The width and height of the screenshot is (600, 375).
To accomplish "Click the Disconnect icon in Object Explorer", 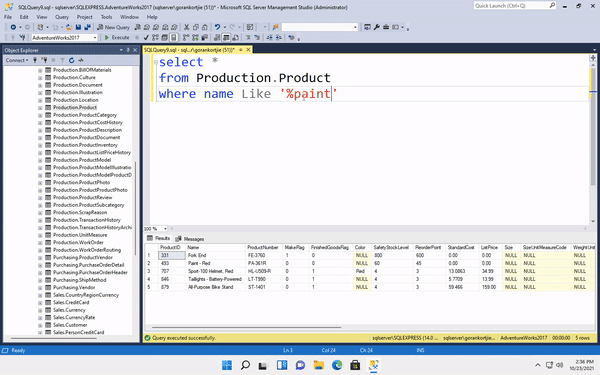I will click(44, 60).
